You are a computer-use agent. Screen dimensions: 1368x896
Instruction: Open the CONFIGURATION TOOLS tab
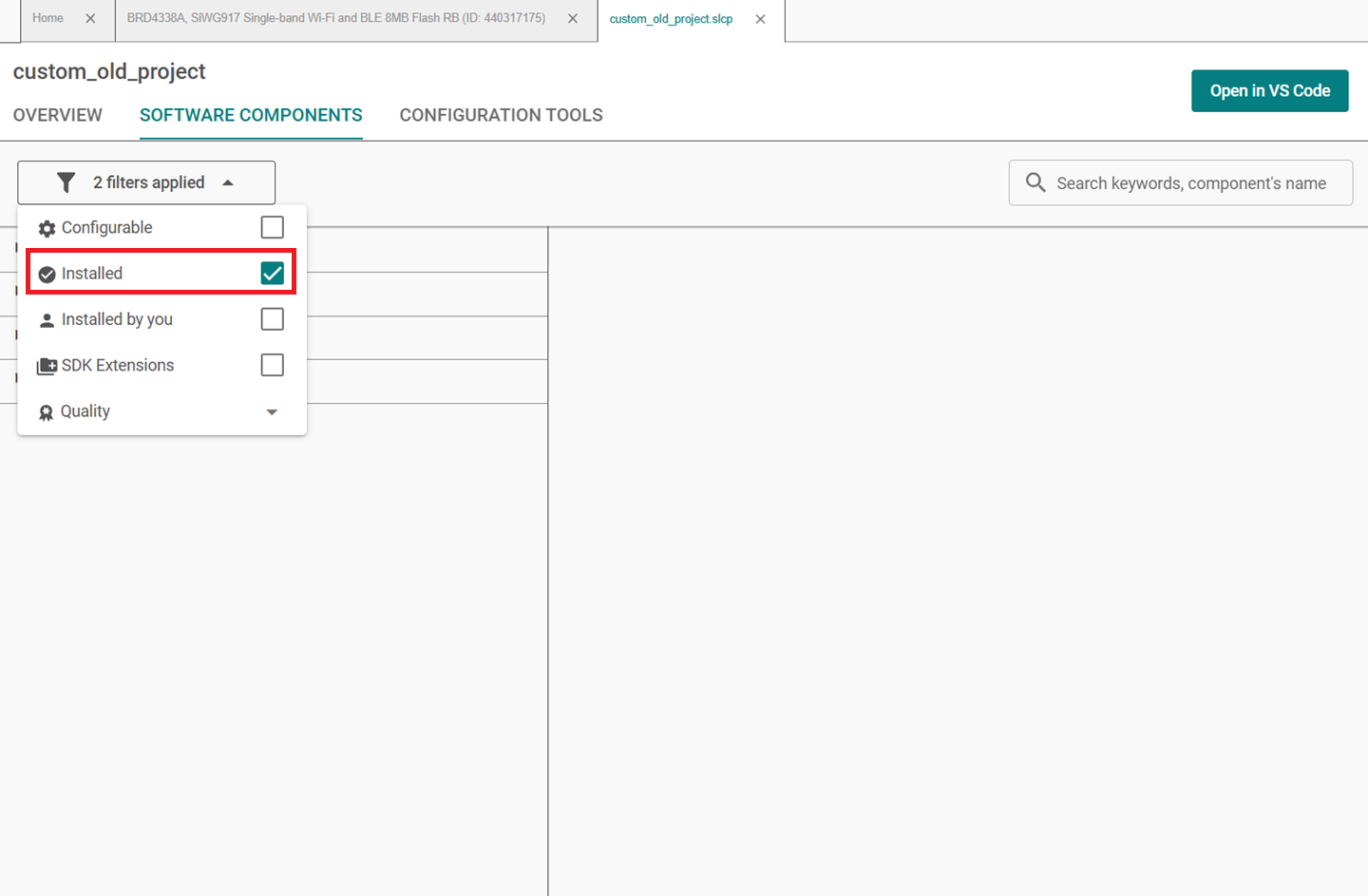(x=501, y=115)
